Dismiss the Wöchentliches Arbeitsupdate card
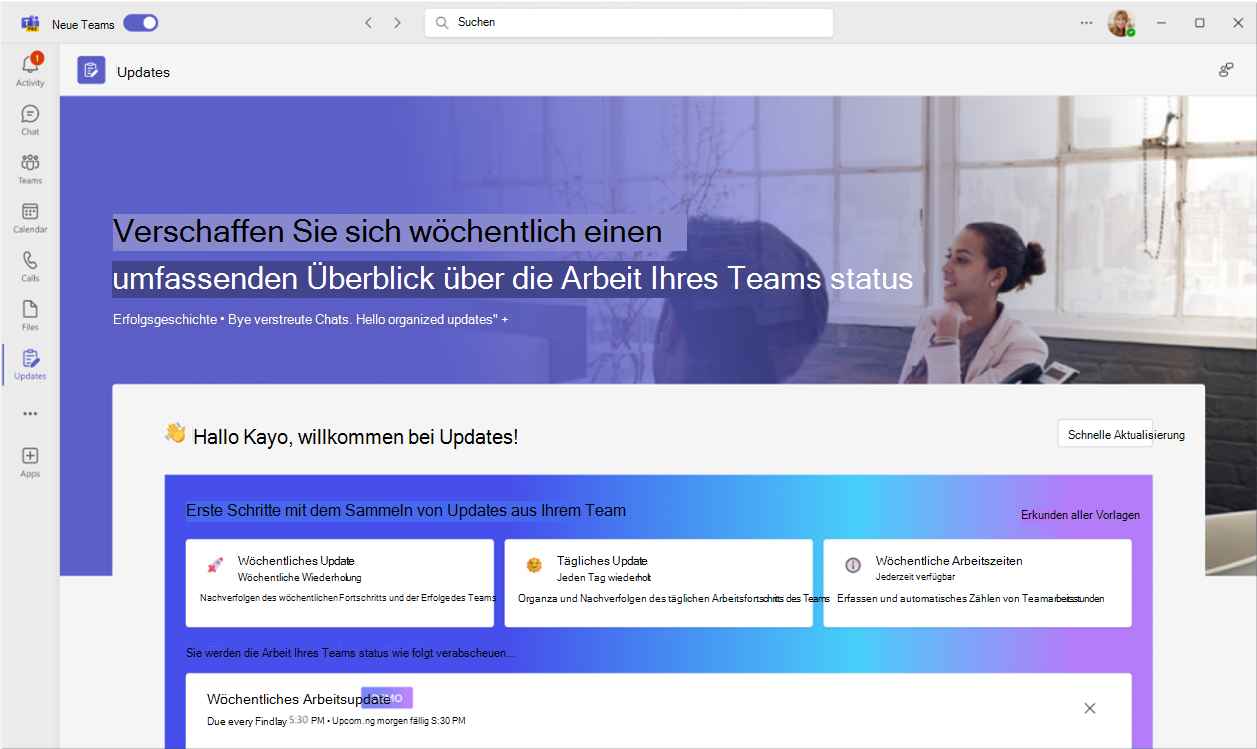Screen dimensions: 1257x749 [x=1090, y=708]
